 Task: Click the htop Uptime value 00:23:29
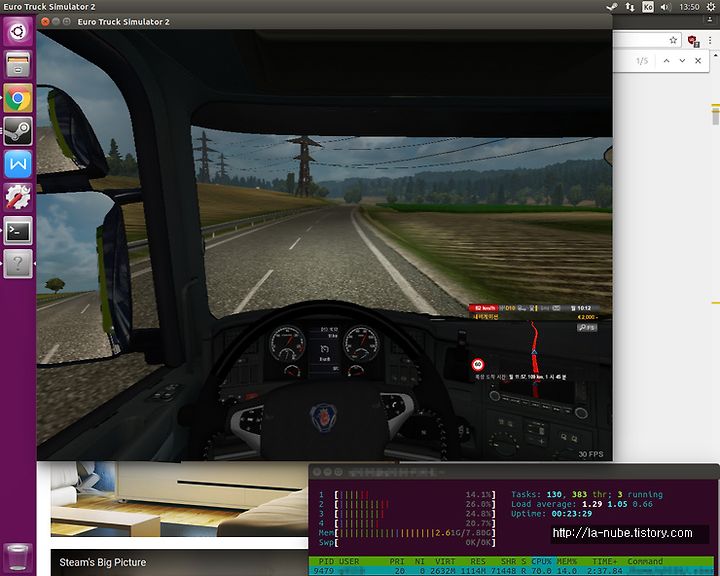point(572,514)
